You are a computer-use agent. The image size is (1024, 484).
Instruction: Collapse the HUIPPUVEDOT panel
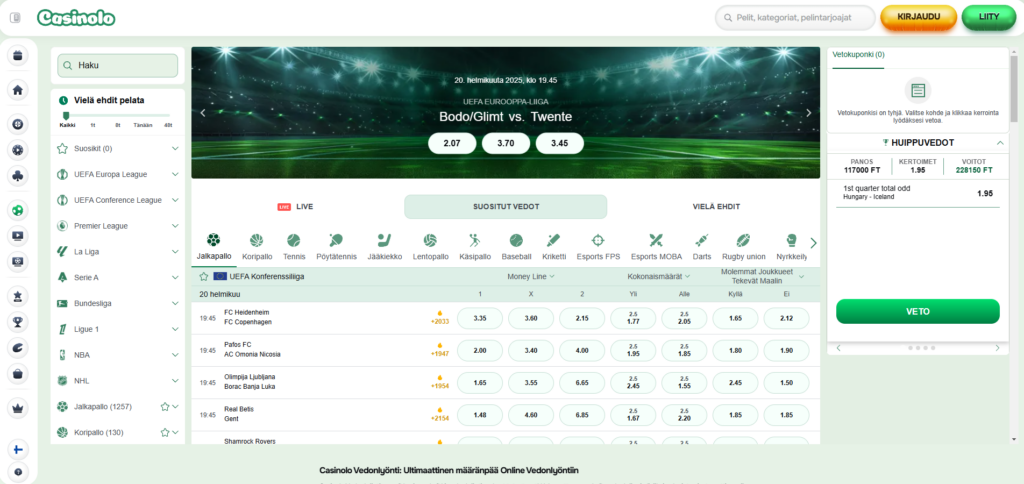click(1000, 142)
